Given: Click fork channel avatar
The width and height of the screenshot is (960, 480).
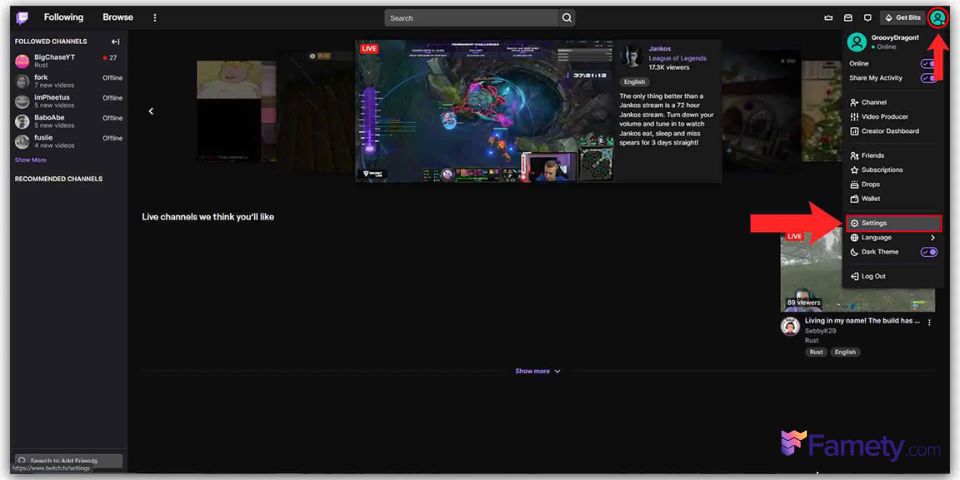Looking at the screenshot, I should pyautogui.click(x=22, y=81).
